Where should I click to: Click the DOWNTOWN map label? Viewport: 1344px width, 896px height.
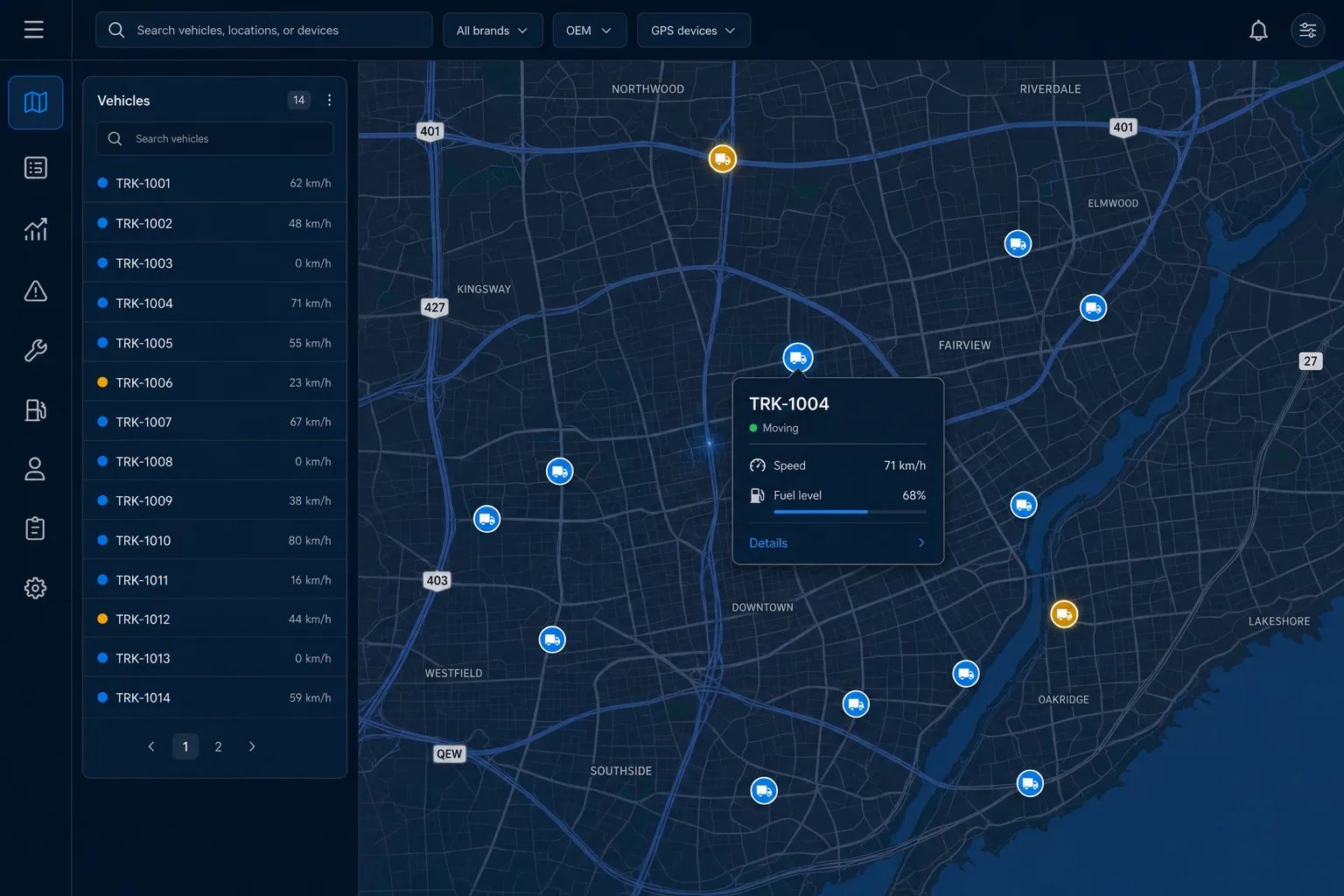[763, 607]
